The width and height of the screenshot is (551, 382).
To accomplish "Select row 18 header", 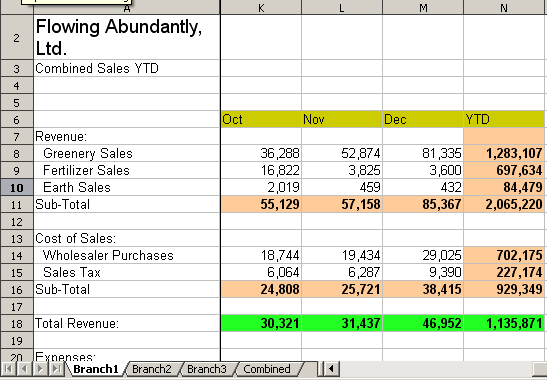I will coord(17,323).
